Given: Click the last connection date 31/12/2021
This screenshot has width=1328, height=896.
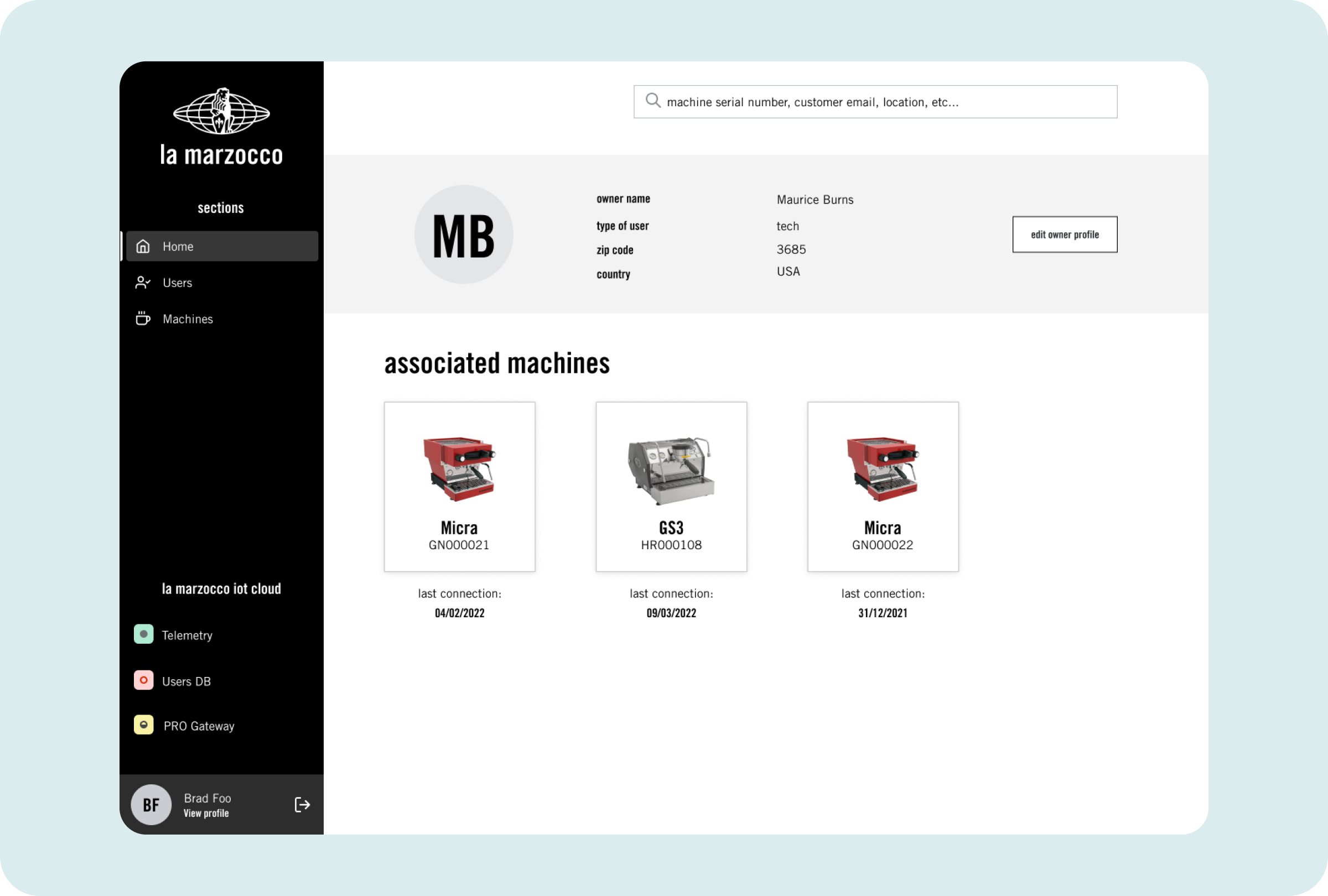Looking at the screenshot, I should click(x=883, y=613).
